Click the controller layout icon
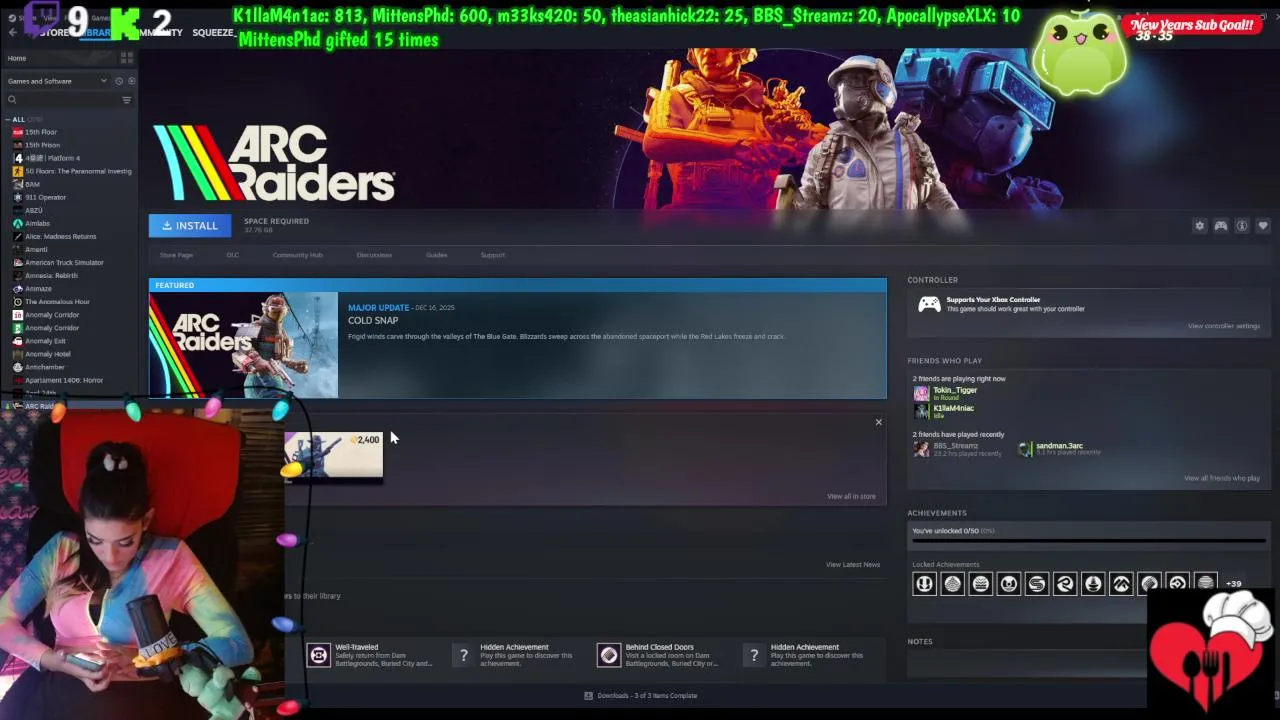Image resolution: width=1280 pixels, height=720 pixels. point(1221,226)
